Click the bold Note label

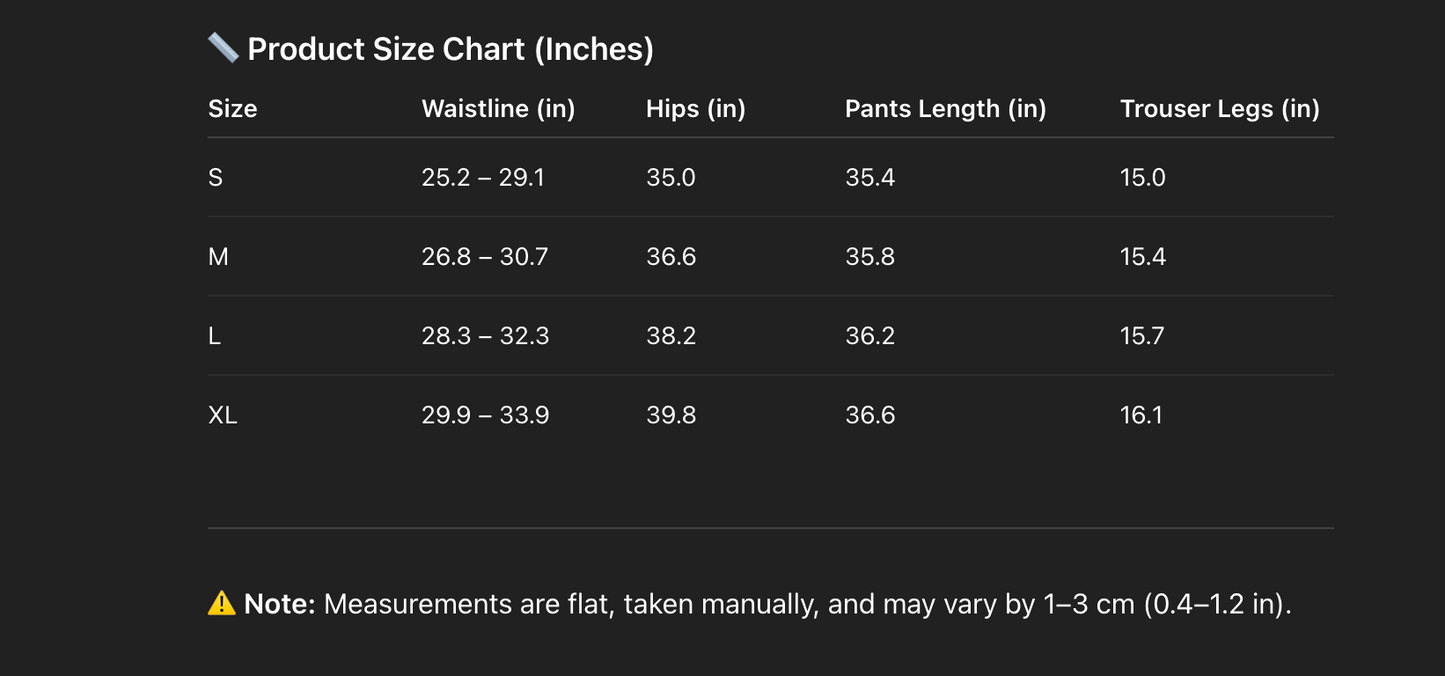279,604
